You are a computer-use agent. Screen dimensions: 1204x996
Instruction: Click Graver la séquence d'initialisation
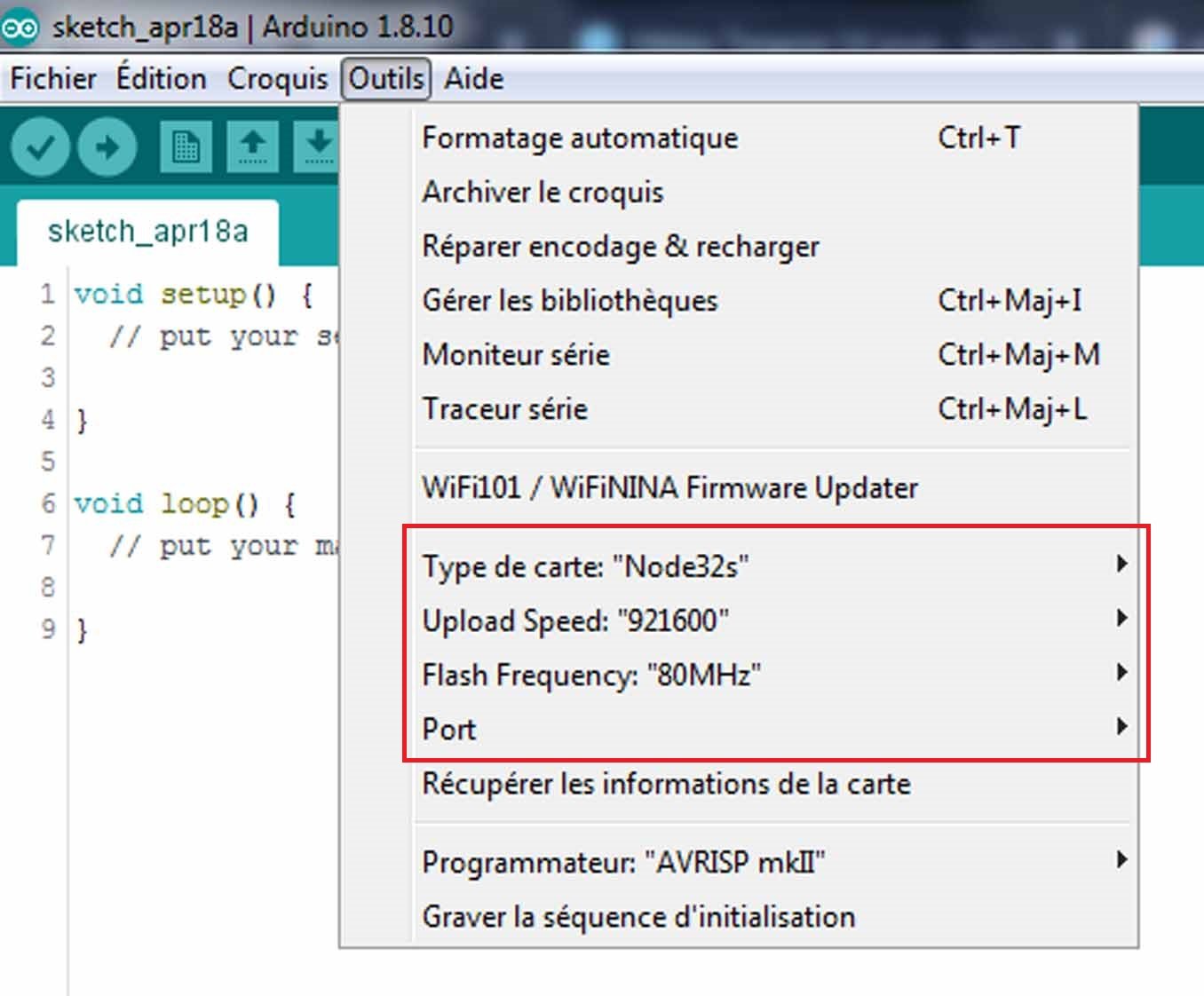point(775,916)
